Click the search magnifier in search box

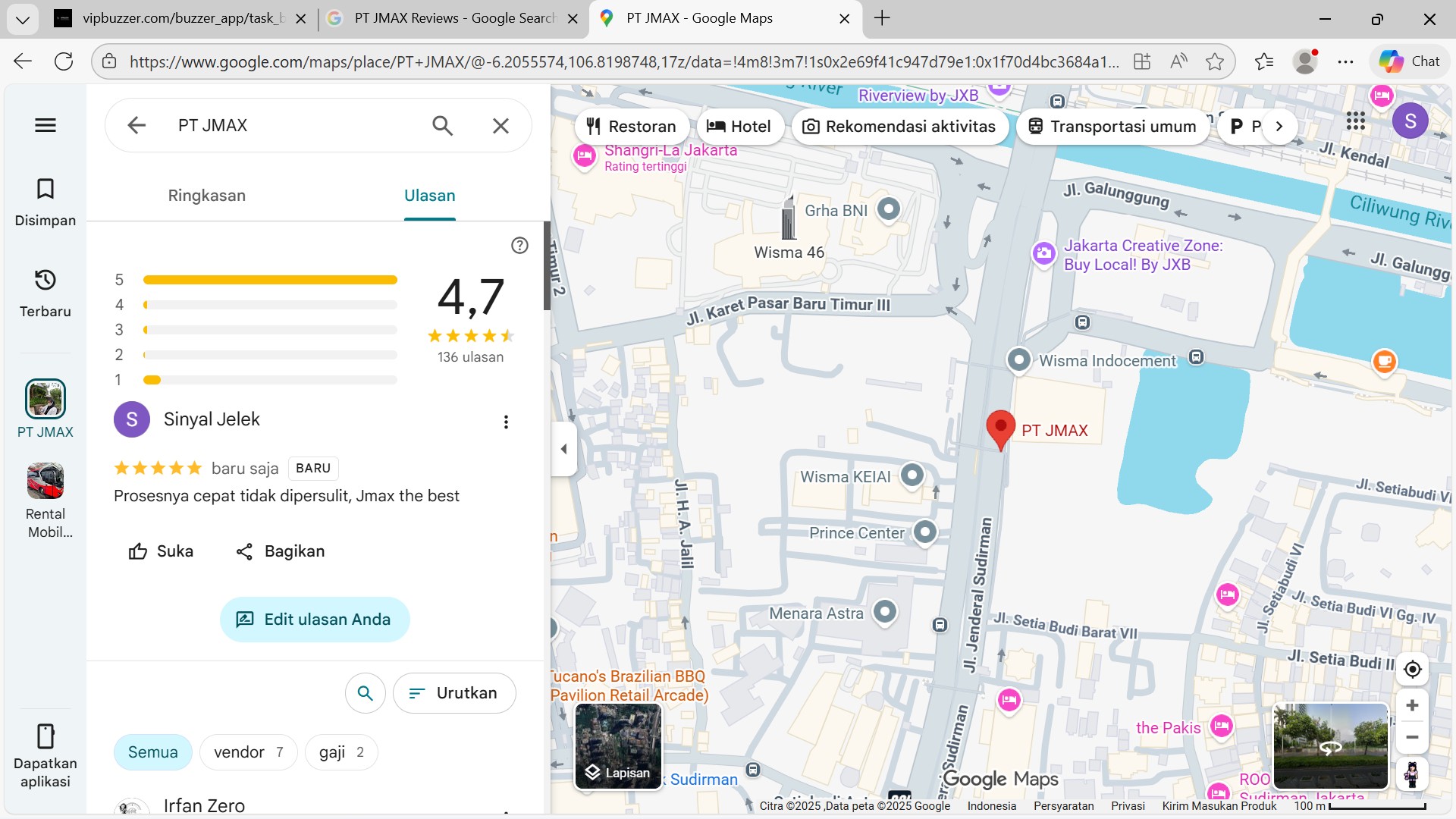coord(442,125)
